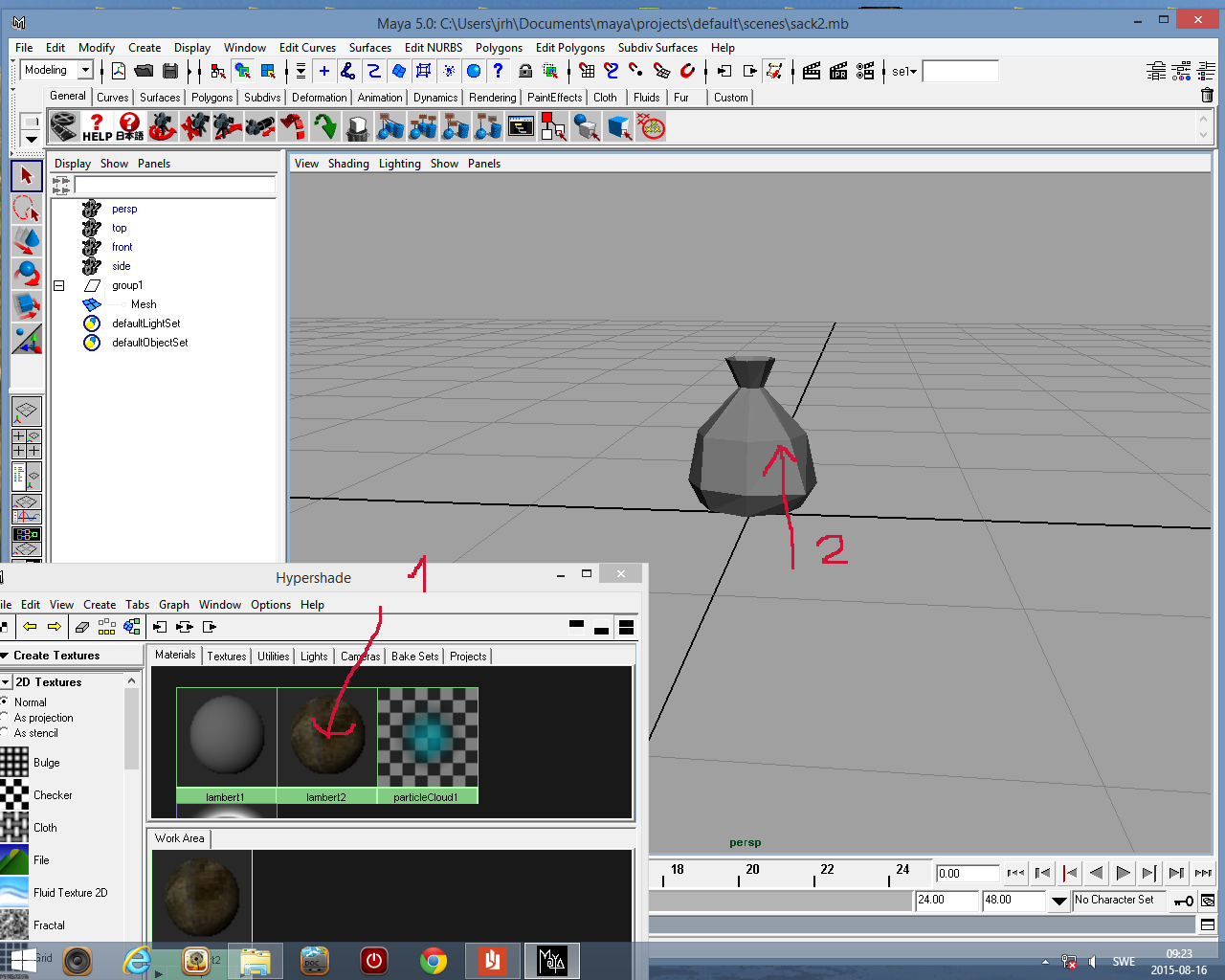Click the green curved arrow shelf icon
This screenshot has height=980, width=1225.
pyautogui.click(x=325, y=126)
